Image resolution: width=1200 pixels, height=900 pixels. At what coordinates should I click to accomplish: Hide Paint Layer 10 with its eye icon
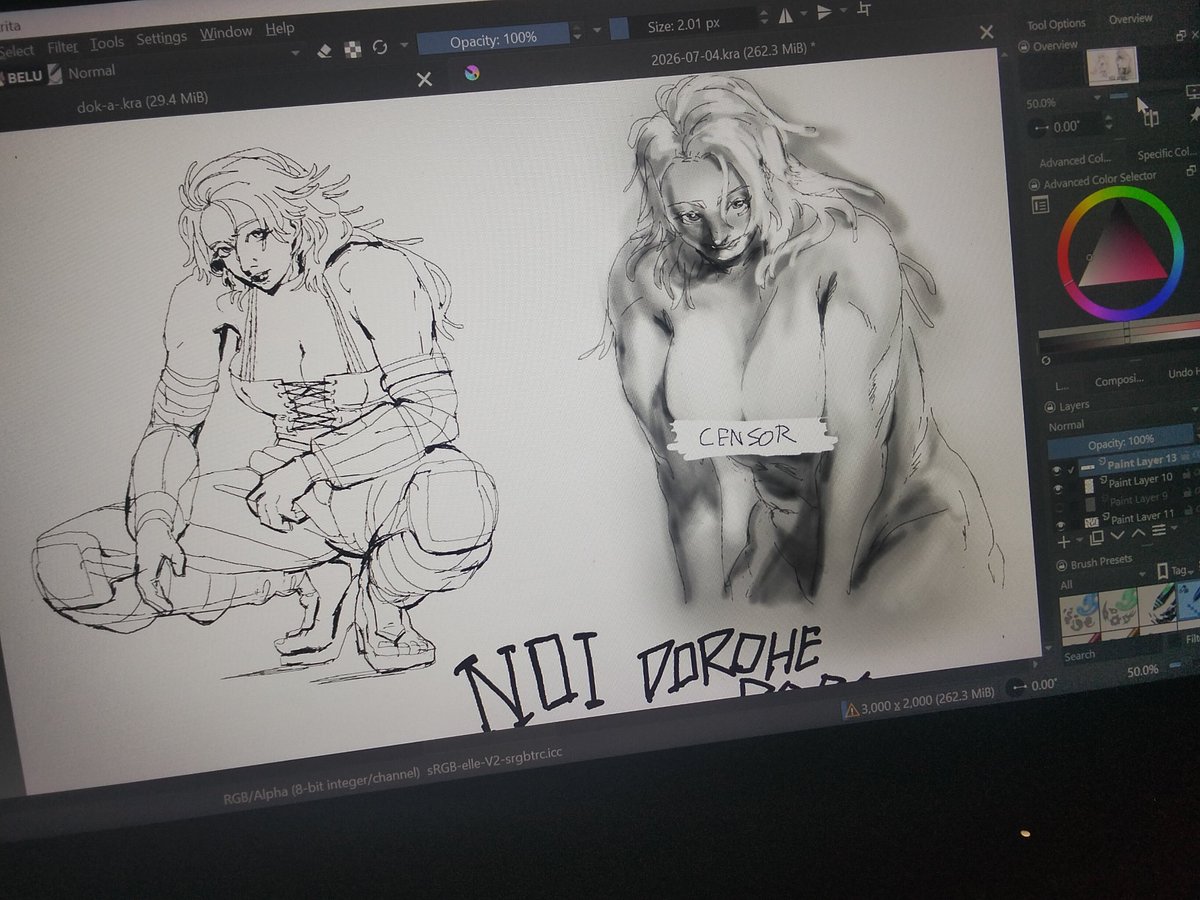pyautogui.click(x=1058, y=488)
